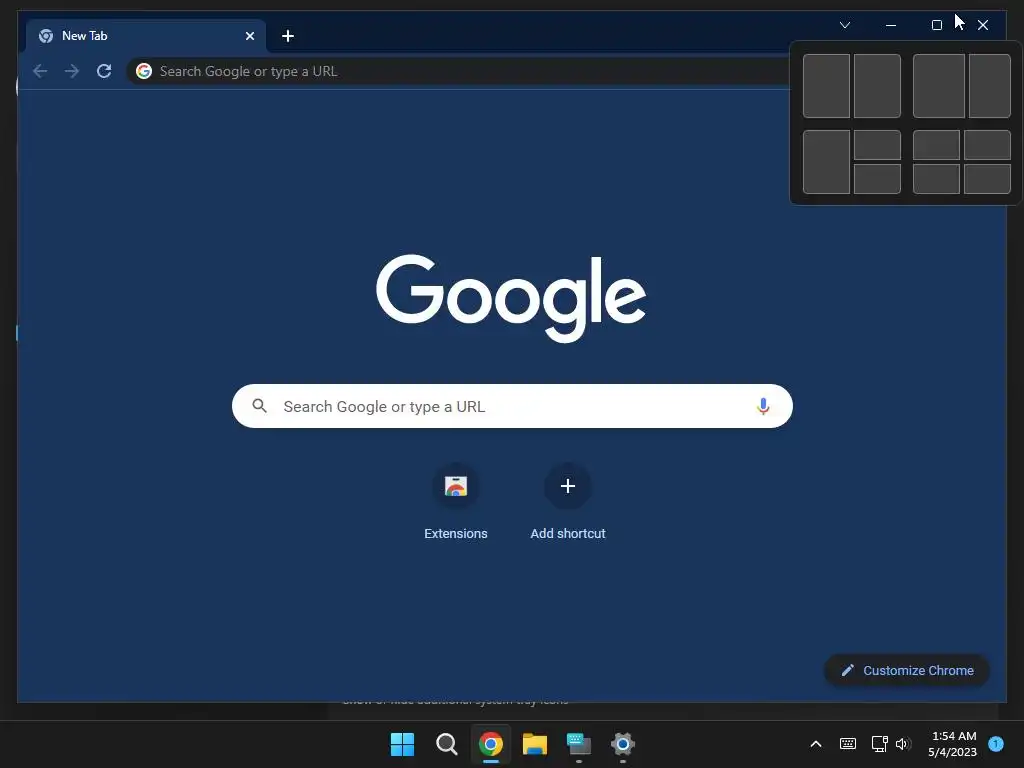Viewport: 1024px width, 768px height.
Task: Open a new tab with plus button
Action: 288,36
